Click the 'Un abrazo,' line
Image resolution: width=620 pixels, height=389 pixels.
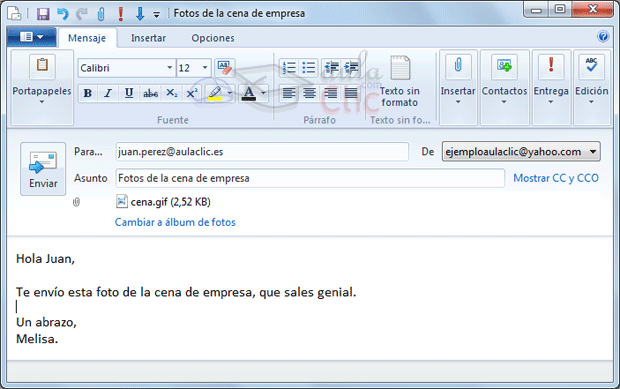(46, 323)
